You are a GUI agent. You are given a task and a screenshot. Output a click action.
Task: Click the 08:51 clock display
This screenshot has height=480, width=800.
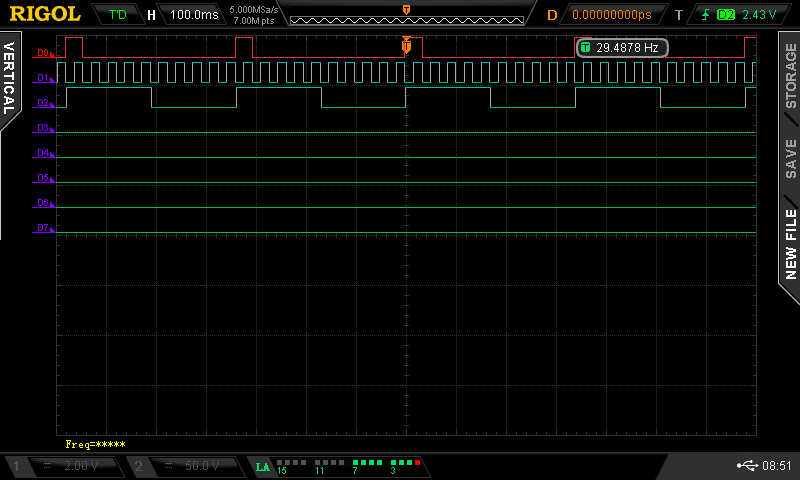(x=777, y=465)
